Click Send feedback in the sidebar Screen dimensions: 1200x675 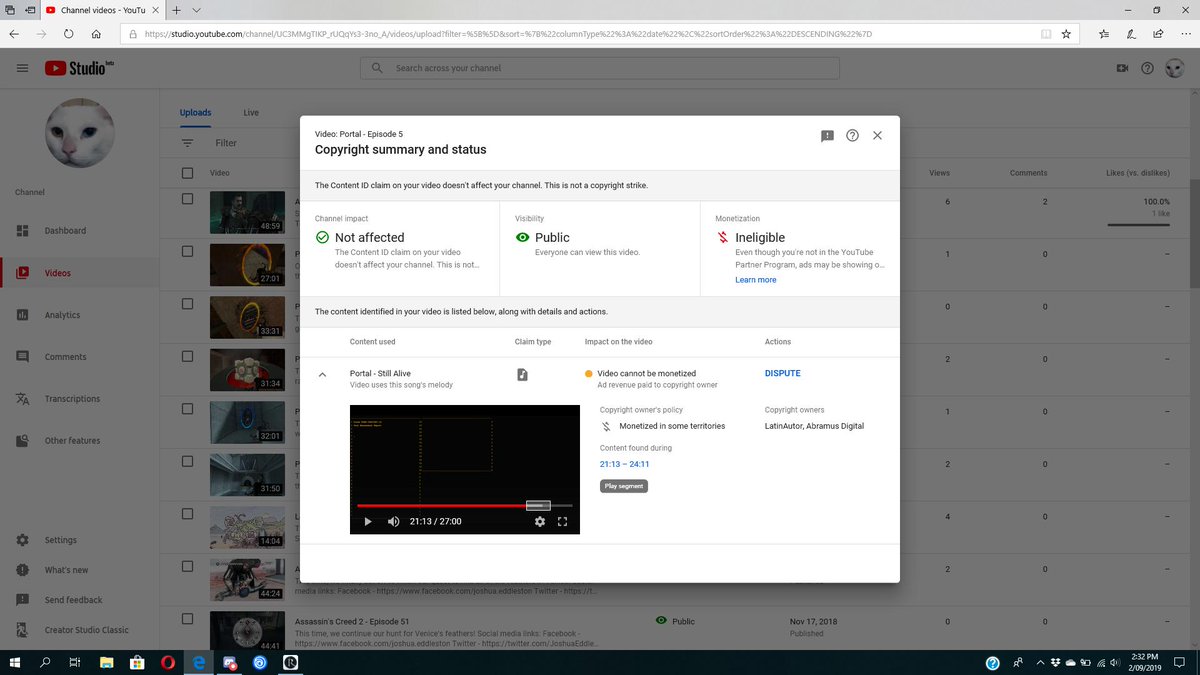tap(79, 600)
